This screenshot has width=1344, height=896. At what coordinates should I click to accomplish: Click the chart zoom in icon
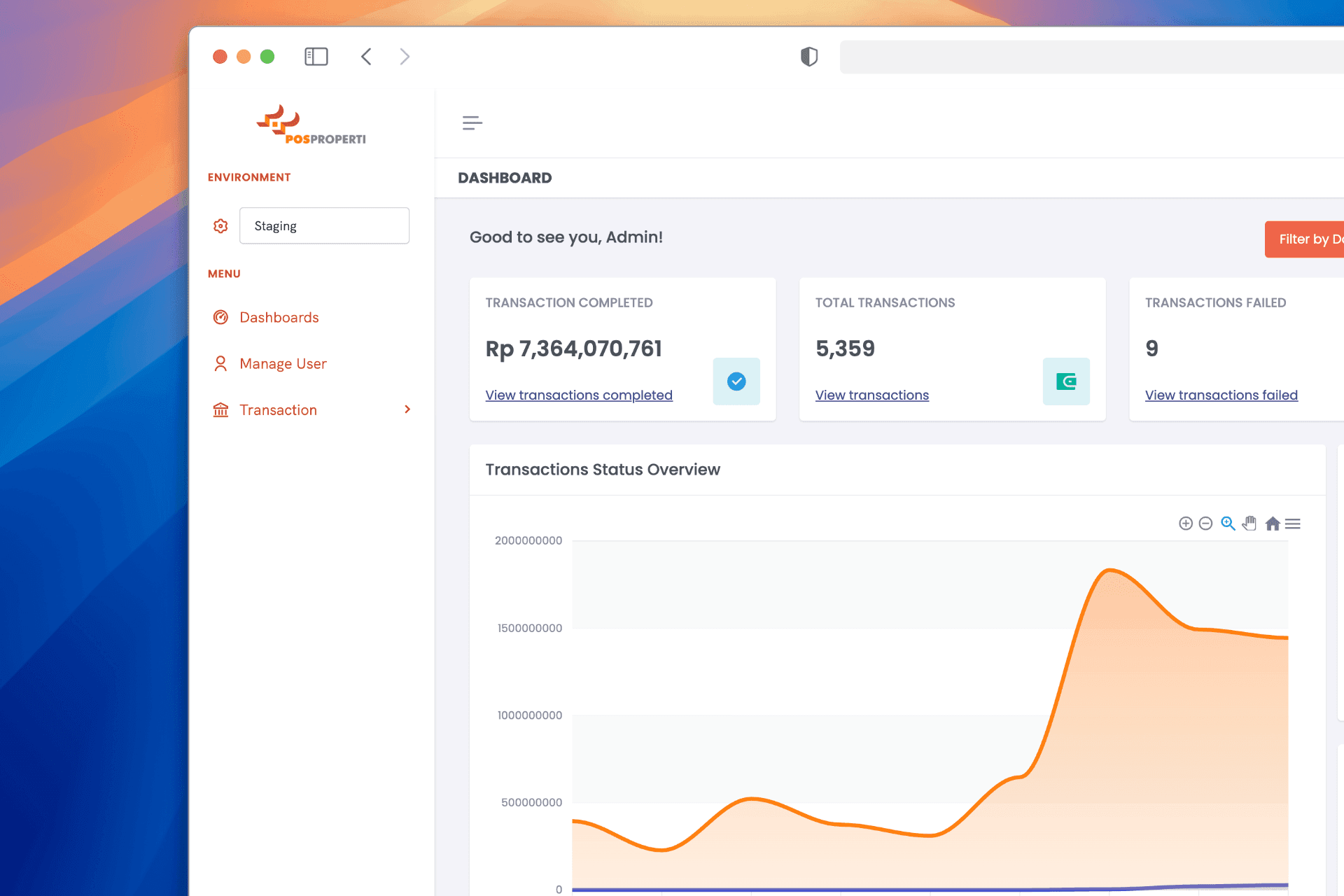(1185, 524)
